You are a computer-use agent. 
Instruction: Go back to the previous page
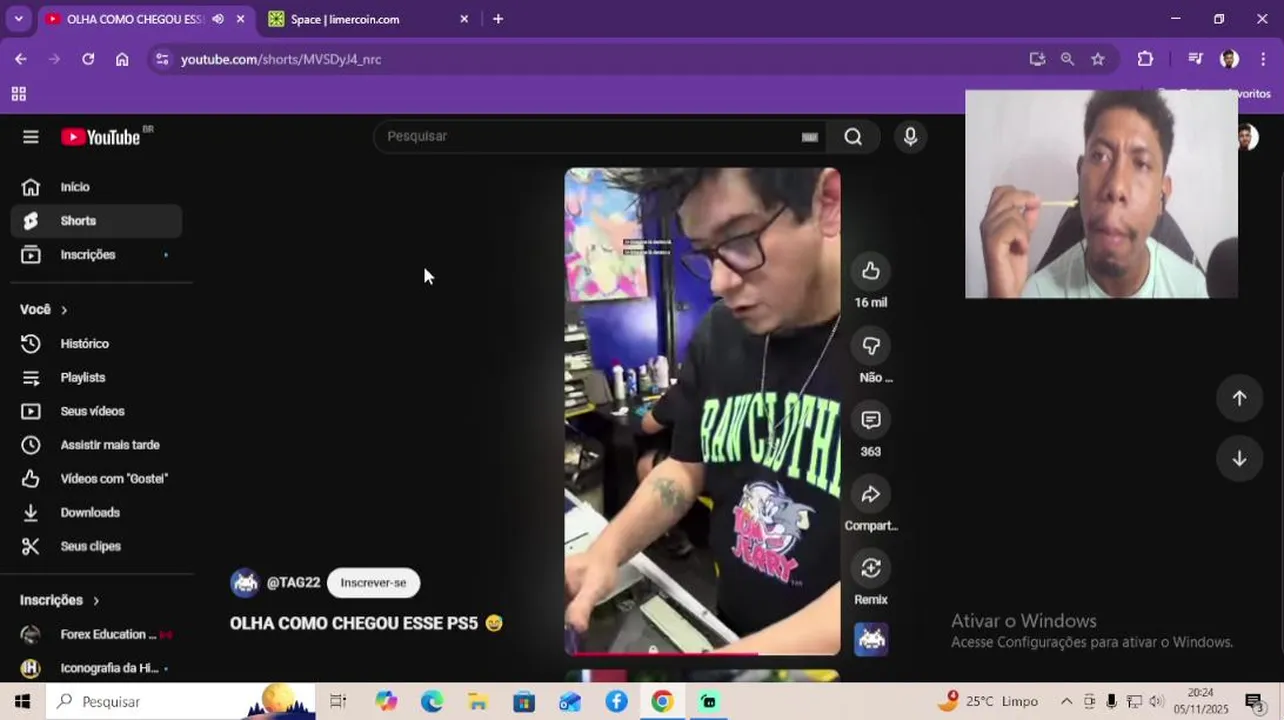pyautogui.click(x=20, y=59)
